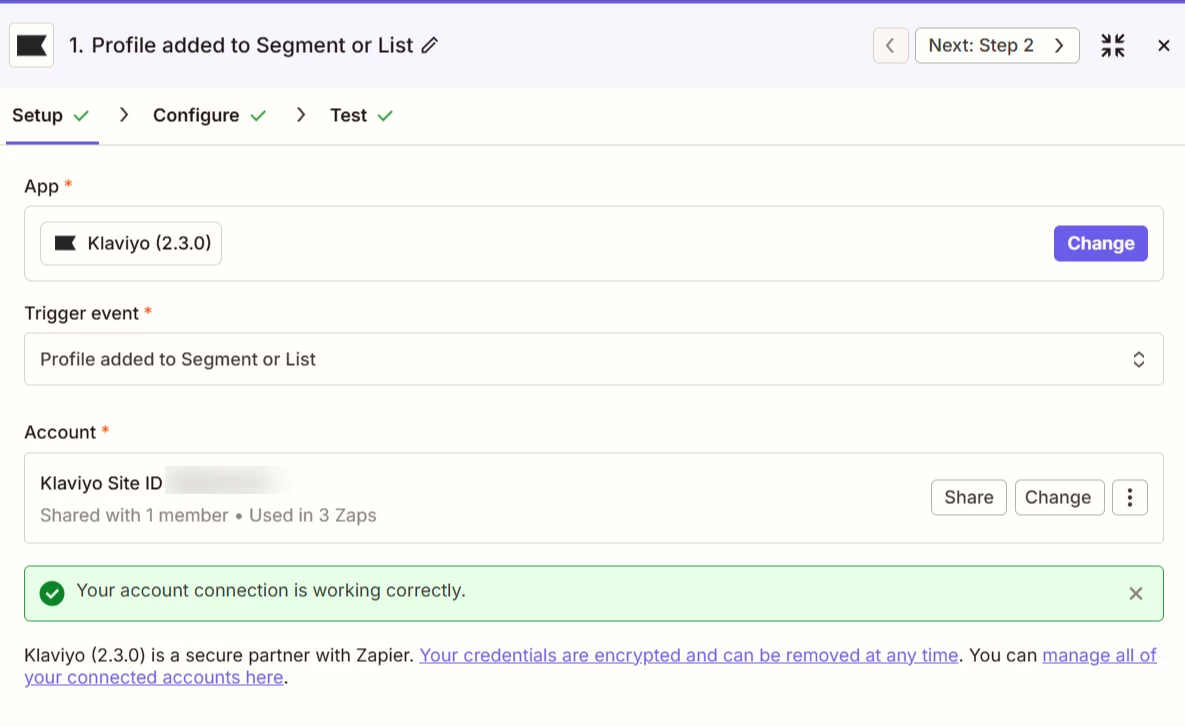Share the Klaviyo account
Viewport: 1185px width, 727px height.
tap(968, 497)
